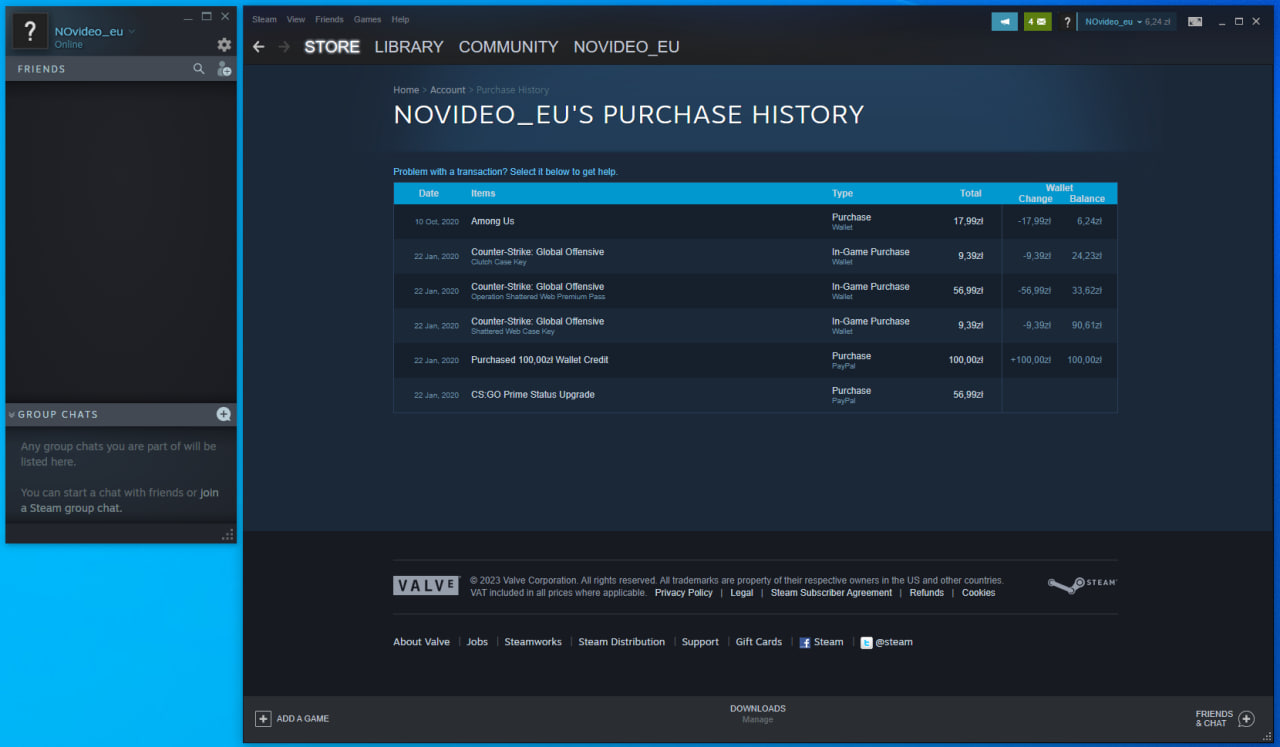The width and height of the screenshot is (1280, 747).
Task: Collapse the Group Chats section
Action: [12, 414]
